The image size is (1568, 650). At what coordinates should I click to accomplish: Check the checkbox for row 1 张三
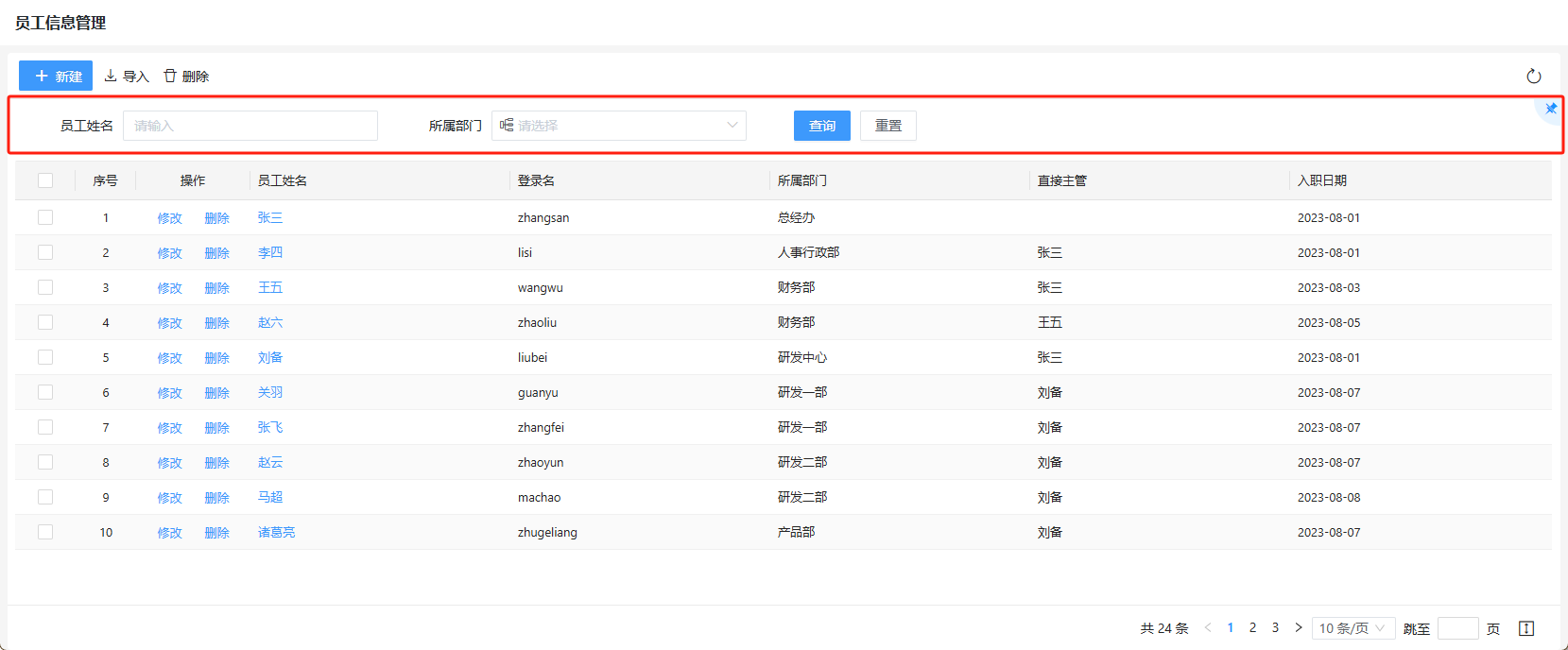[x=45, y=217]
